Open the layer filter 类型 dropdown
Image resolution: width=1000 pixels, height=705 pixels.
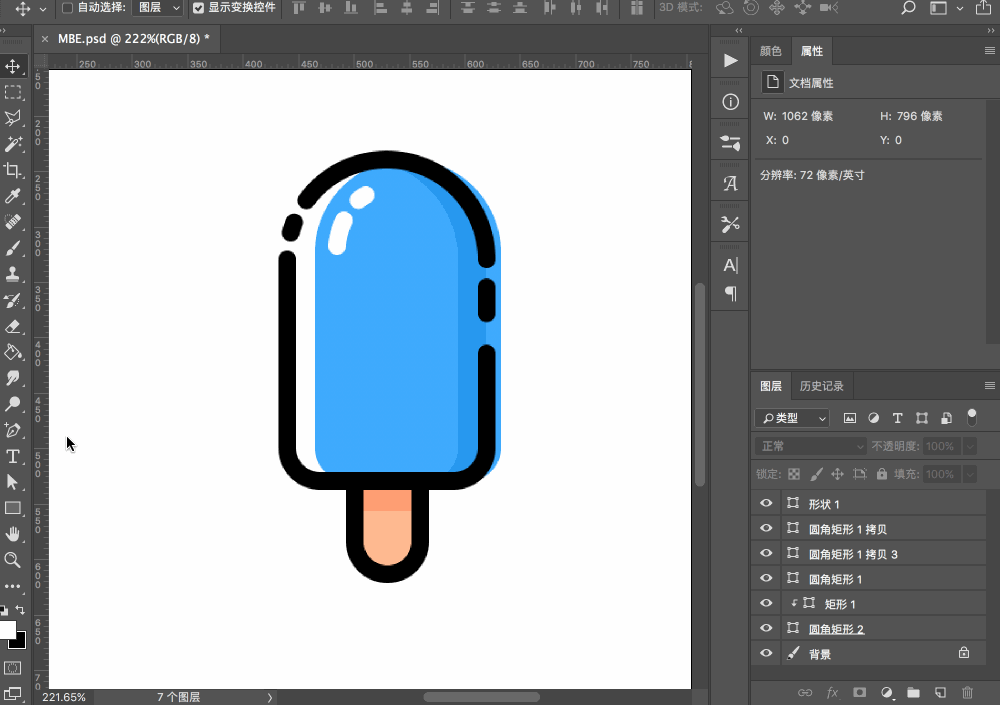pyautogui.click(x=792, y=418)
